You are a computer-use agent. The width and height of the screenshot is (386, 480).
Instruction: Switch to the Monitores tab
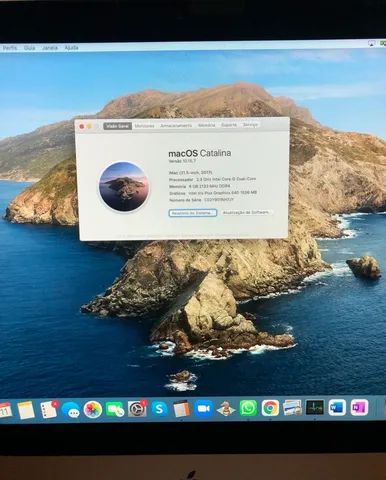pyautogui.click(x=144, y=126)
